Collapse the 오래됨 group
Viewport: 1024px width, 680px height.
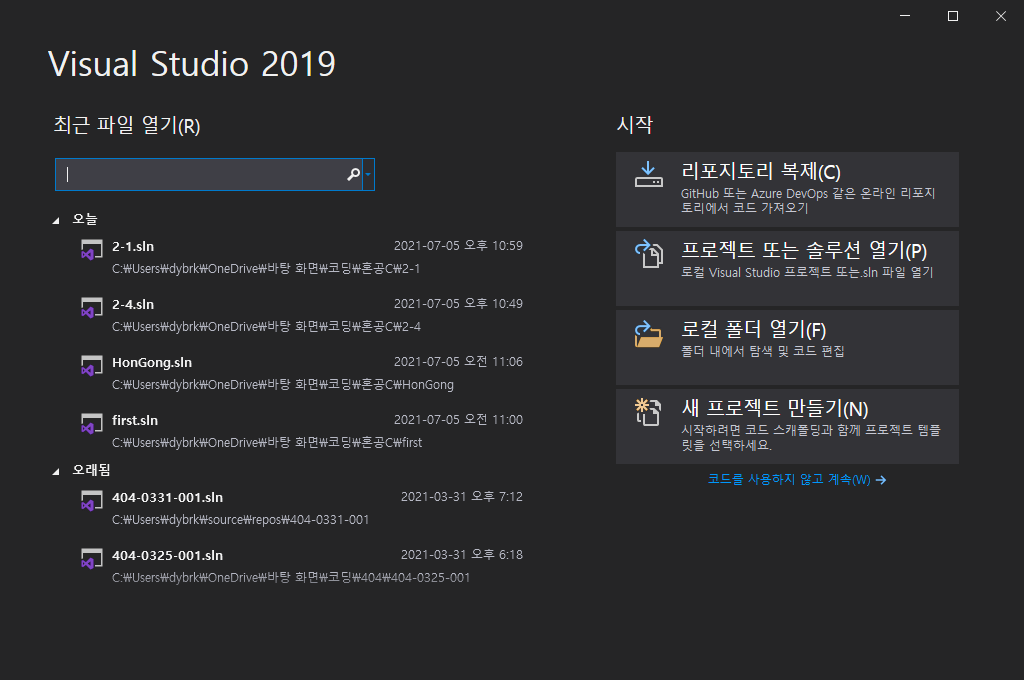[x=56, y=472]
